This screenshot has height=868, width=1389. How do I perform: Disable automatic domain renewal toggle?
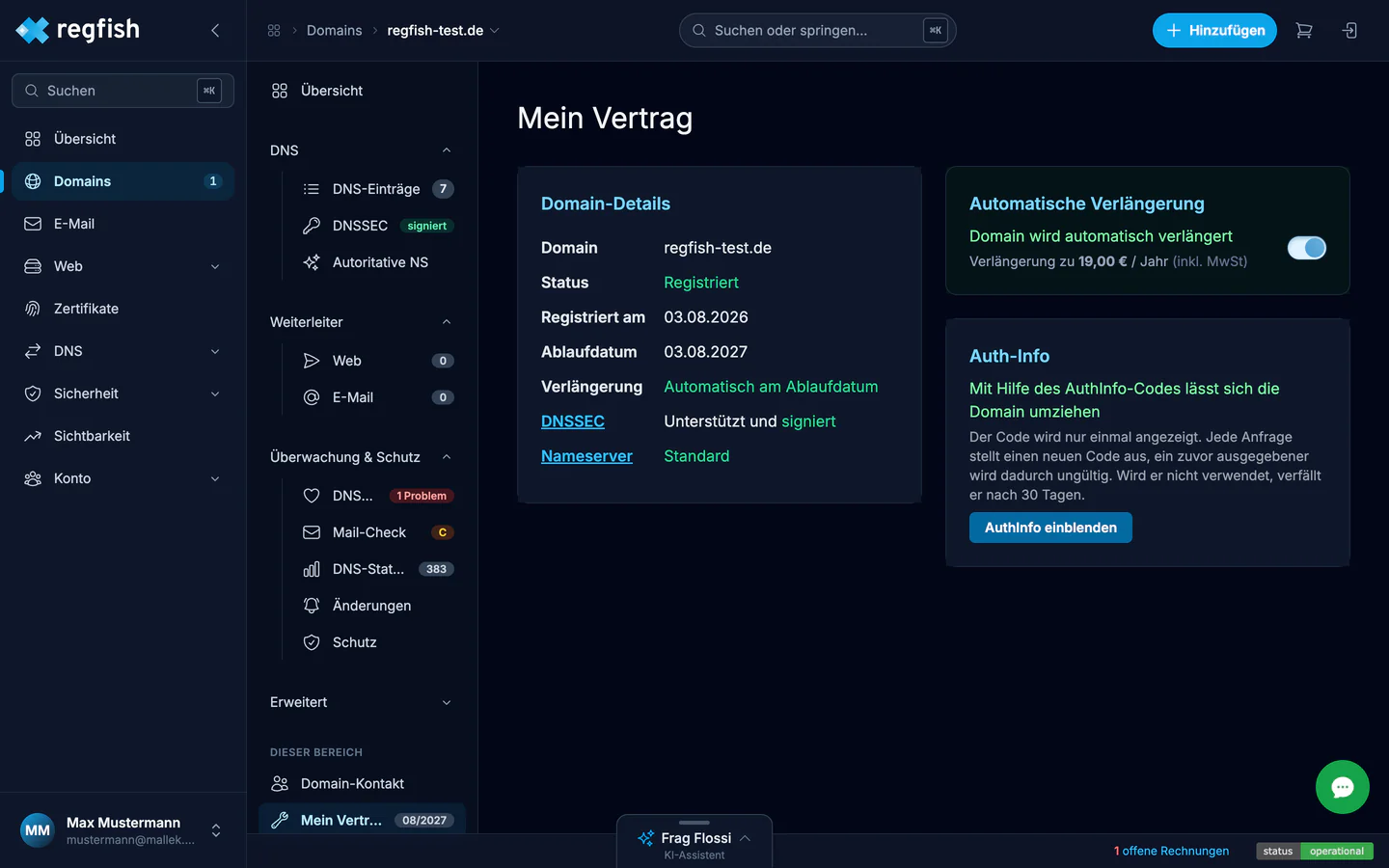[x=1307, y=248]
